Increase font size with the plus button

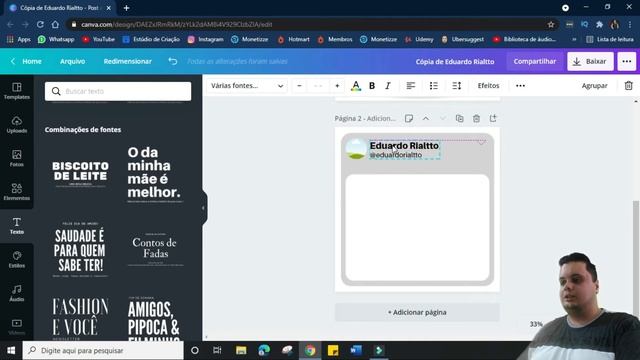(337, 86)
